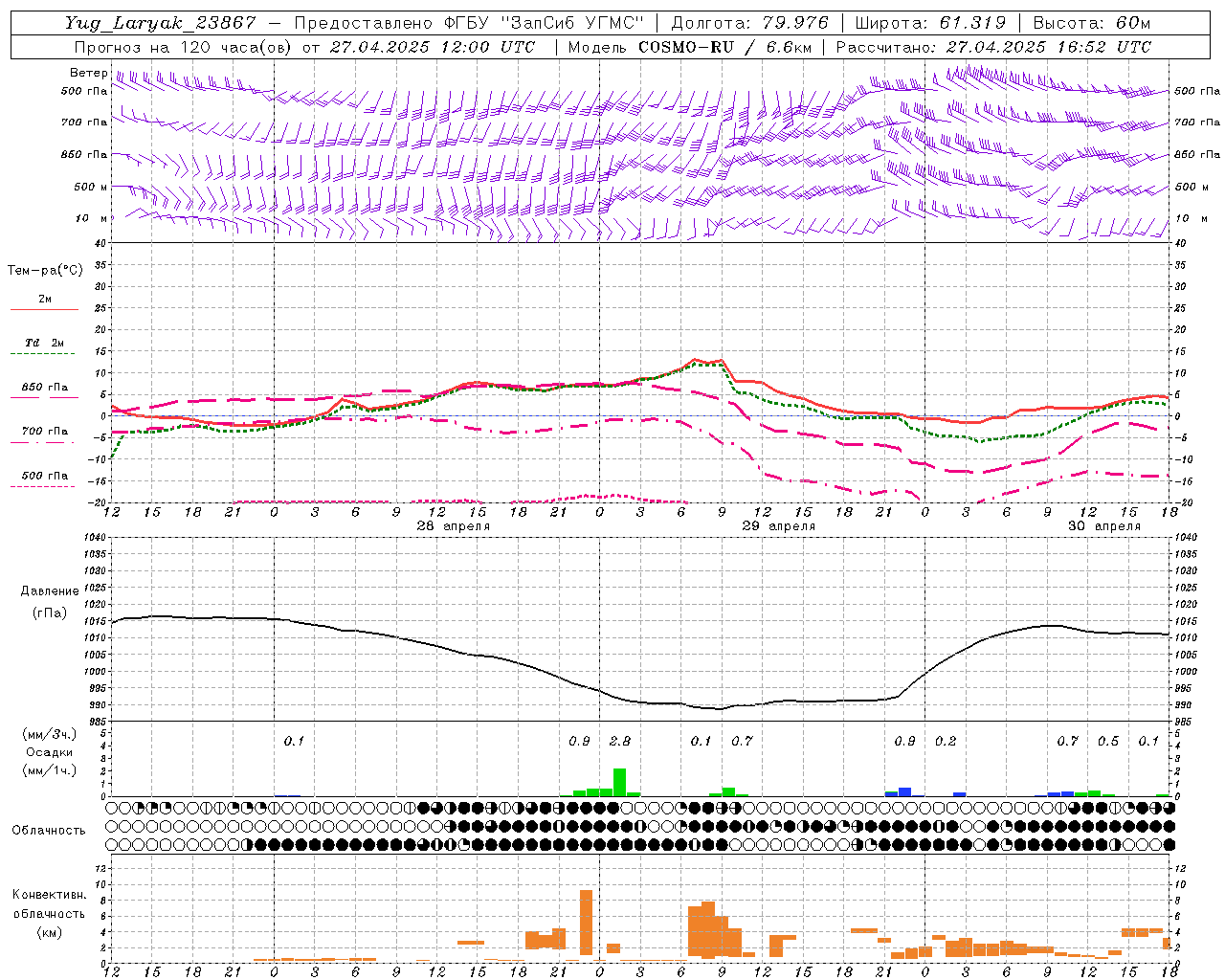The height and width of the screenshot is (980, 1225).
Task: Select the "Td 2м" dew point legend entry
Action: 45,343
